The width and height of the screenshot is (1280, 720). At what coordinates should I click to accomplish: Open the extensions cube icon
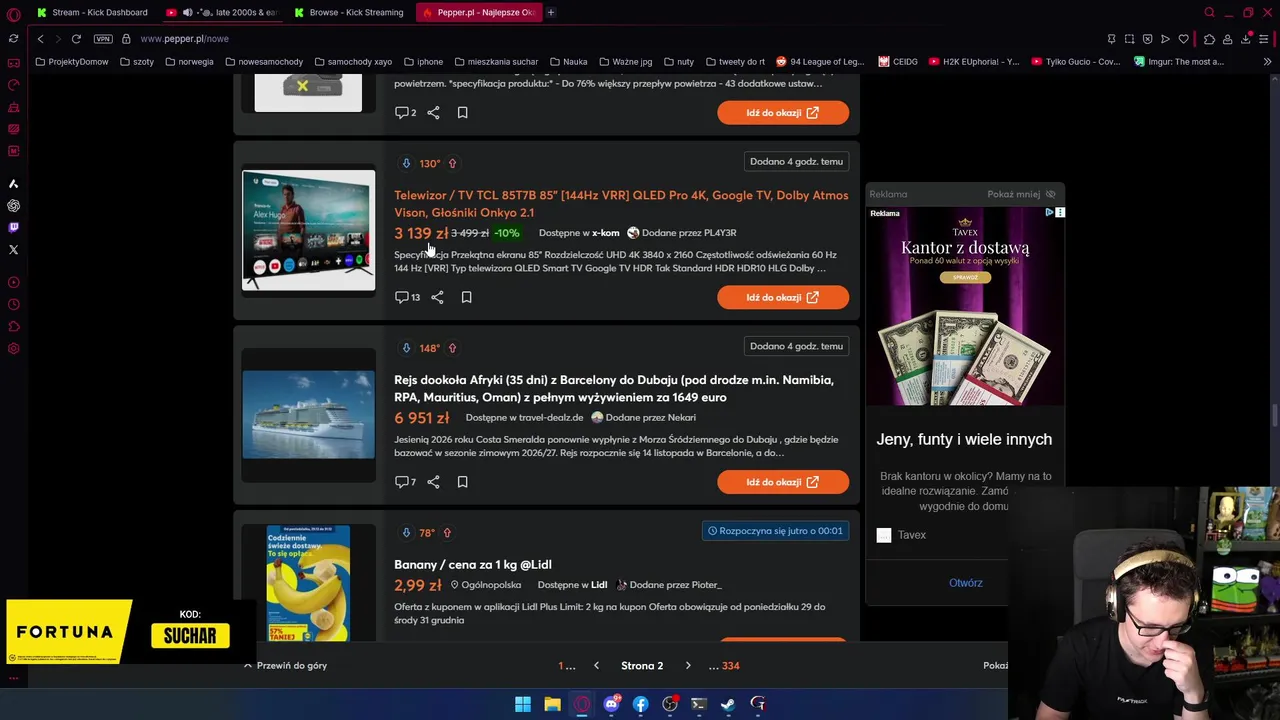1209,38
